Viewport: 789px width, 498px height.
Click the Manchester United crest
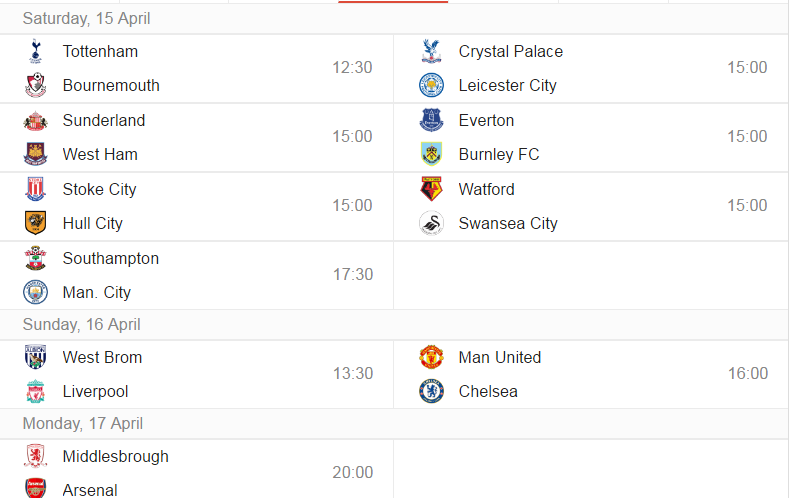pos(431,357)
